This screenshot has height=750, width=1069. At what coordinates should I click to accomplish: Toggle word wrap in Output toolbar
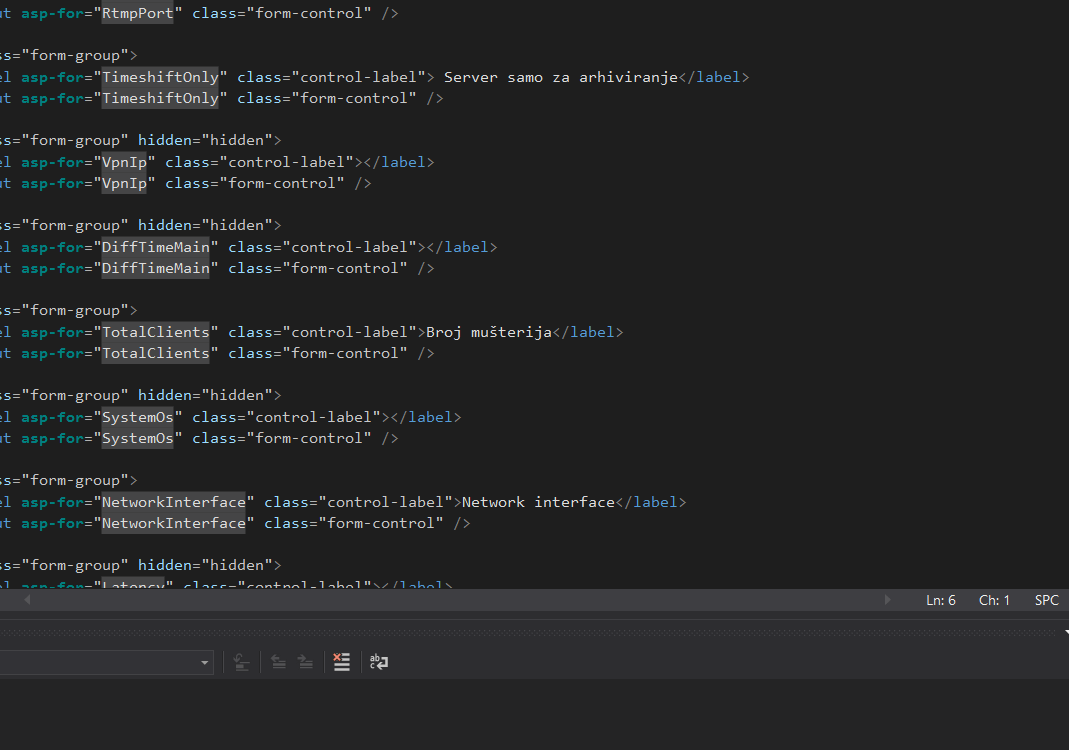pos(378,662)
